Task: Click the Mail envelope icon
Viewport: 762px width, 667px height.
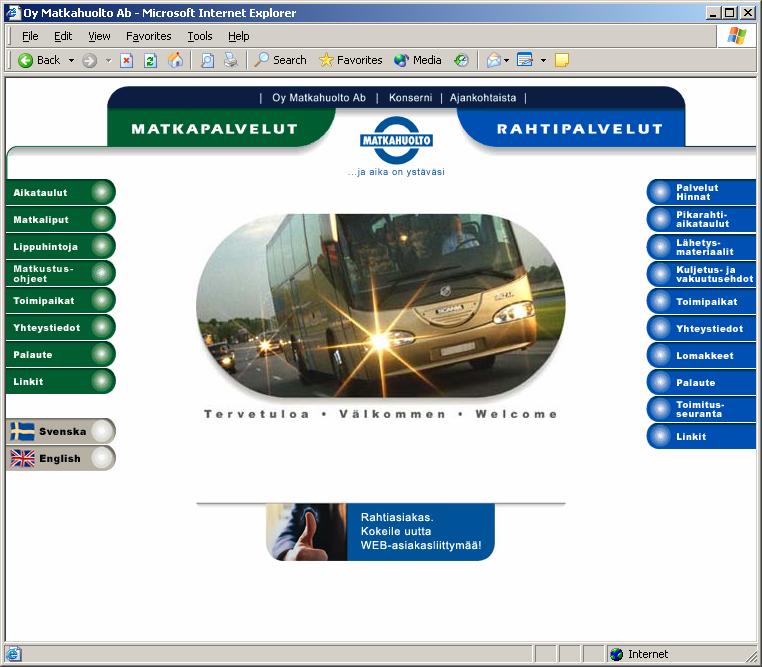Action: tap(493, 60)
